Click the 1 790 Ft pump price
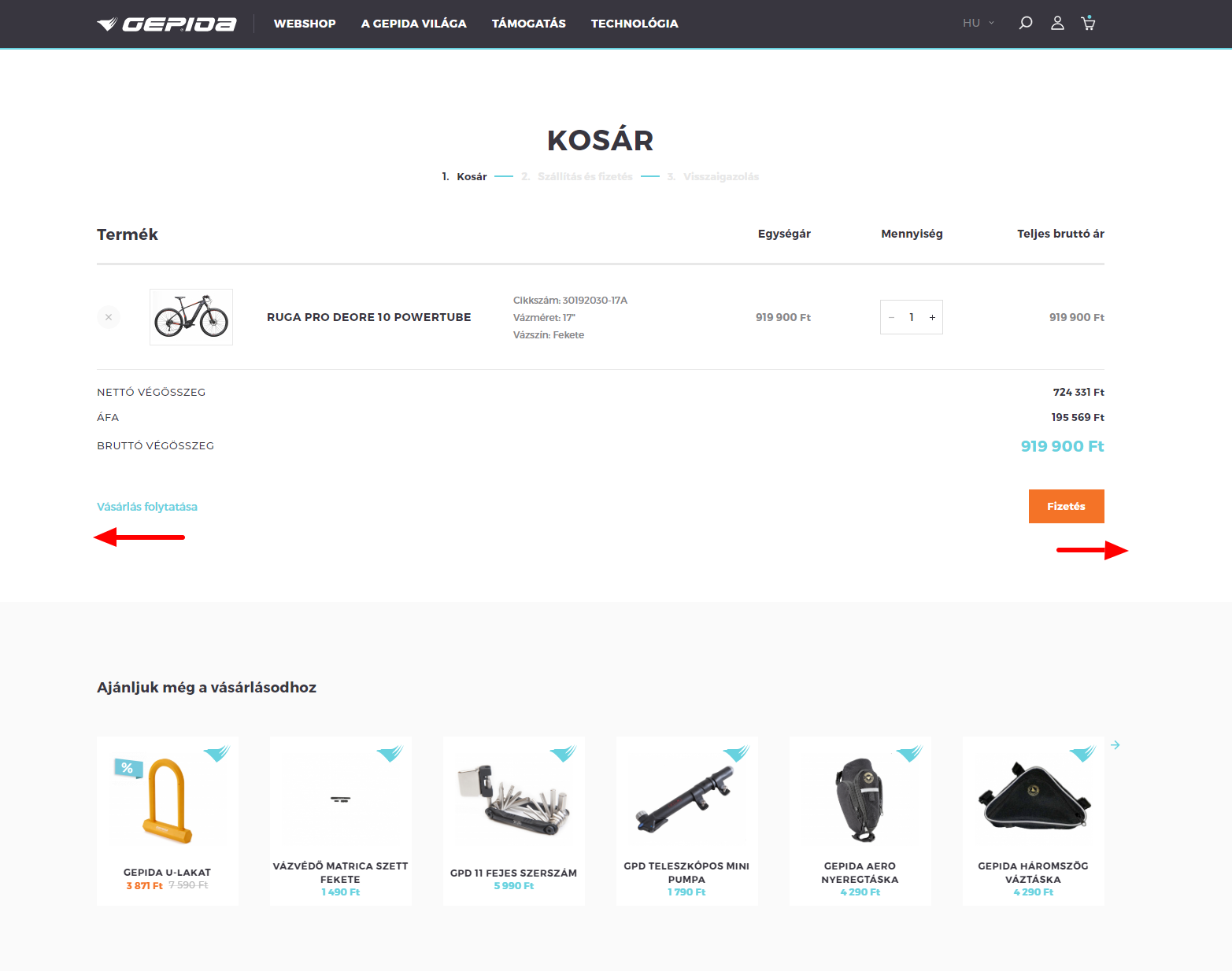Screen dimensions: 1232x971 [x=687, y=892]
